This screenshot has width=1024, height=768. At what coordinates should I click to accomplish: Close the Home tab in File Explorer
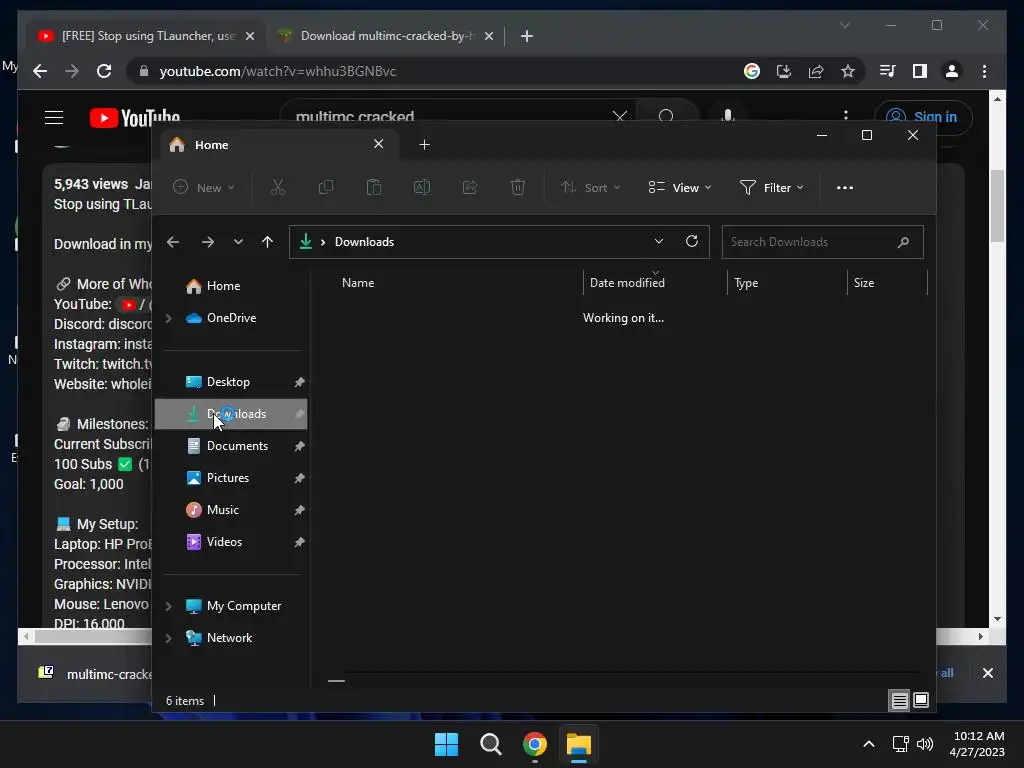coord(378,144)
